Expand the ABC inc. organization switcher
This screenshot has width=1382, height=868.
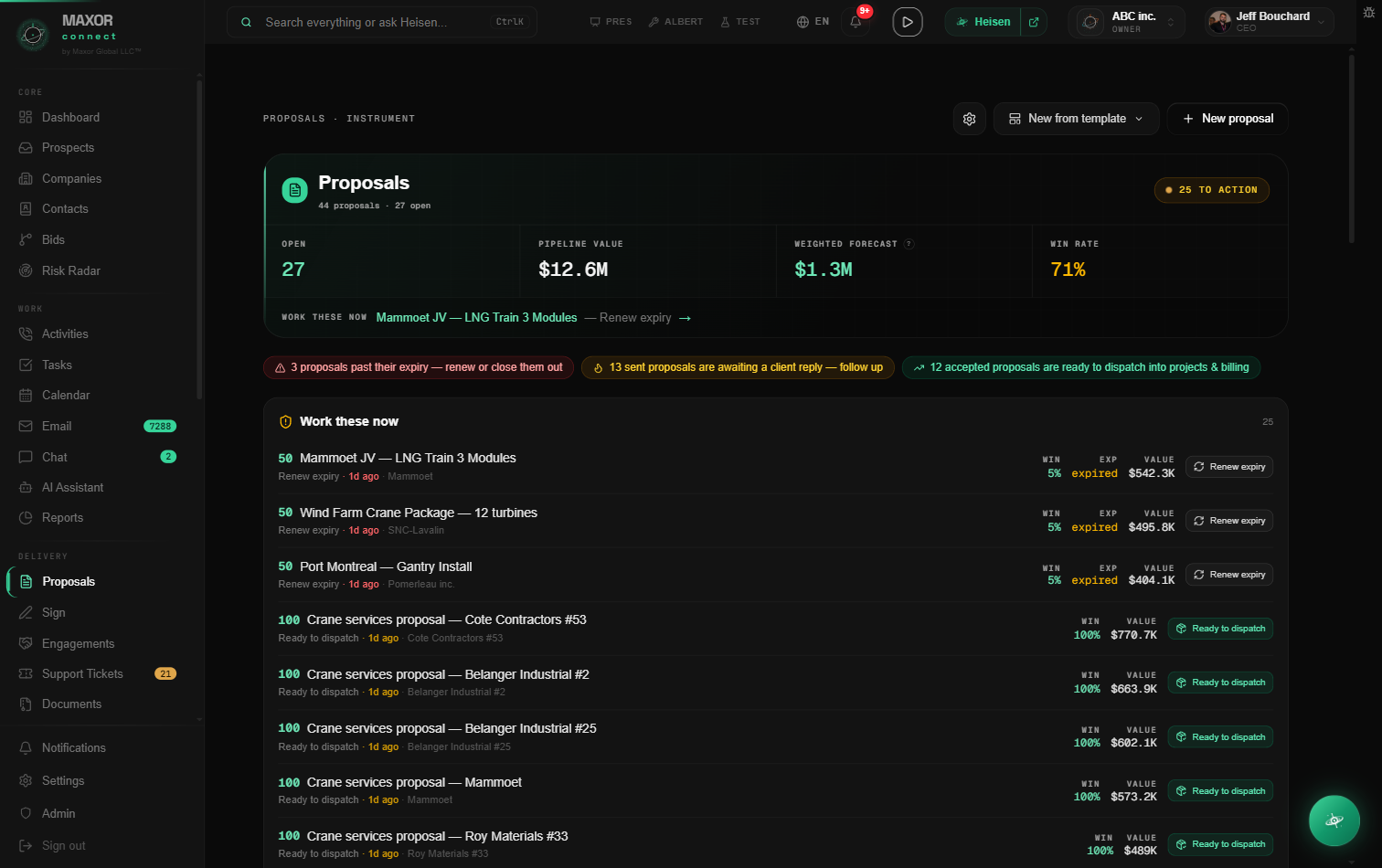point(1126,22)
